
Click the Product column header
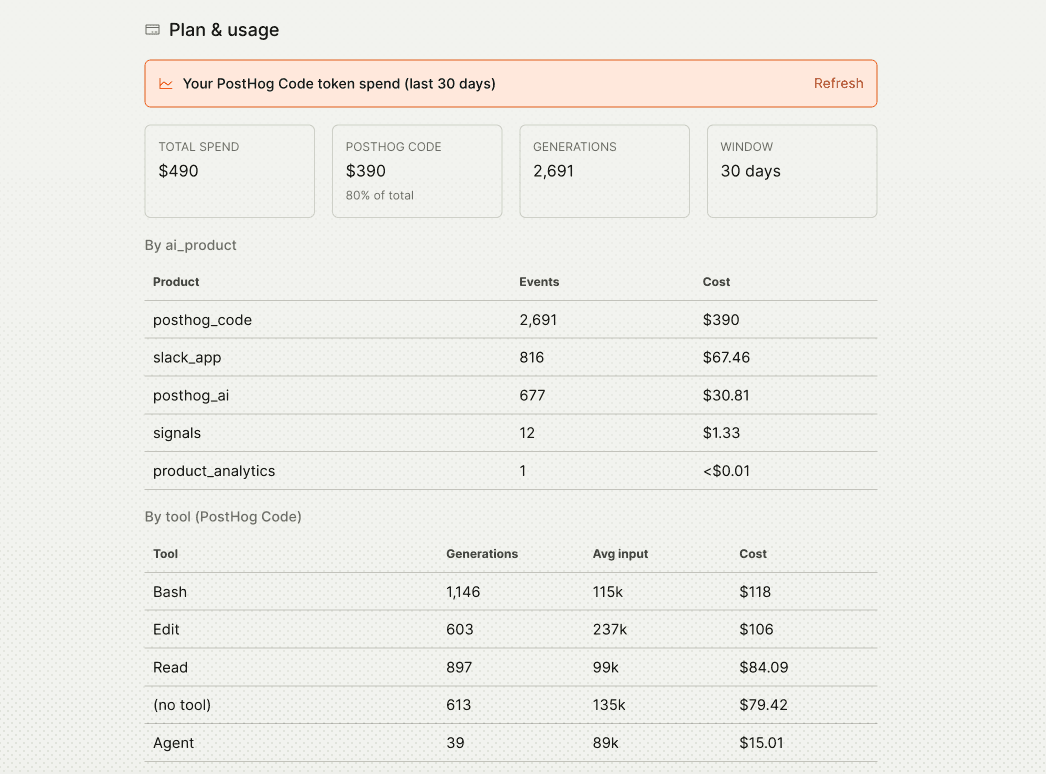pos(176,282)
